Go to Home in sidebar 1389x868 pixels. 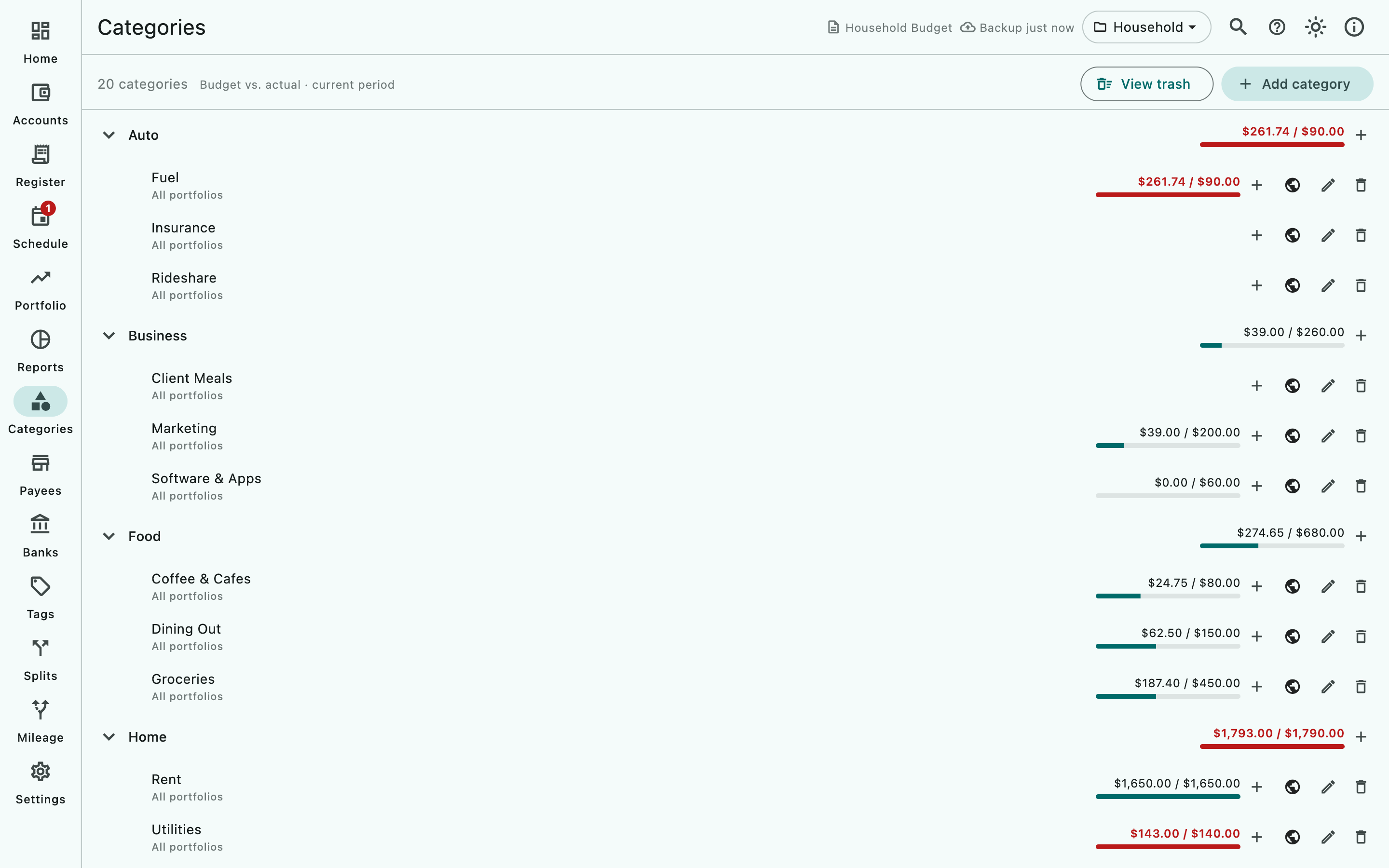(40, 42)
